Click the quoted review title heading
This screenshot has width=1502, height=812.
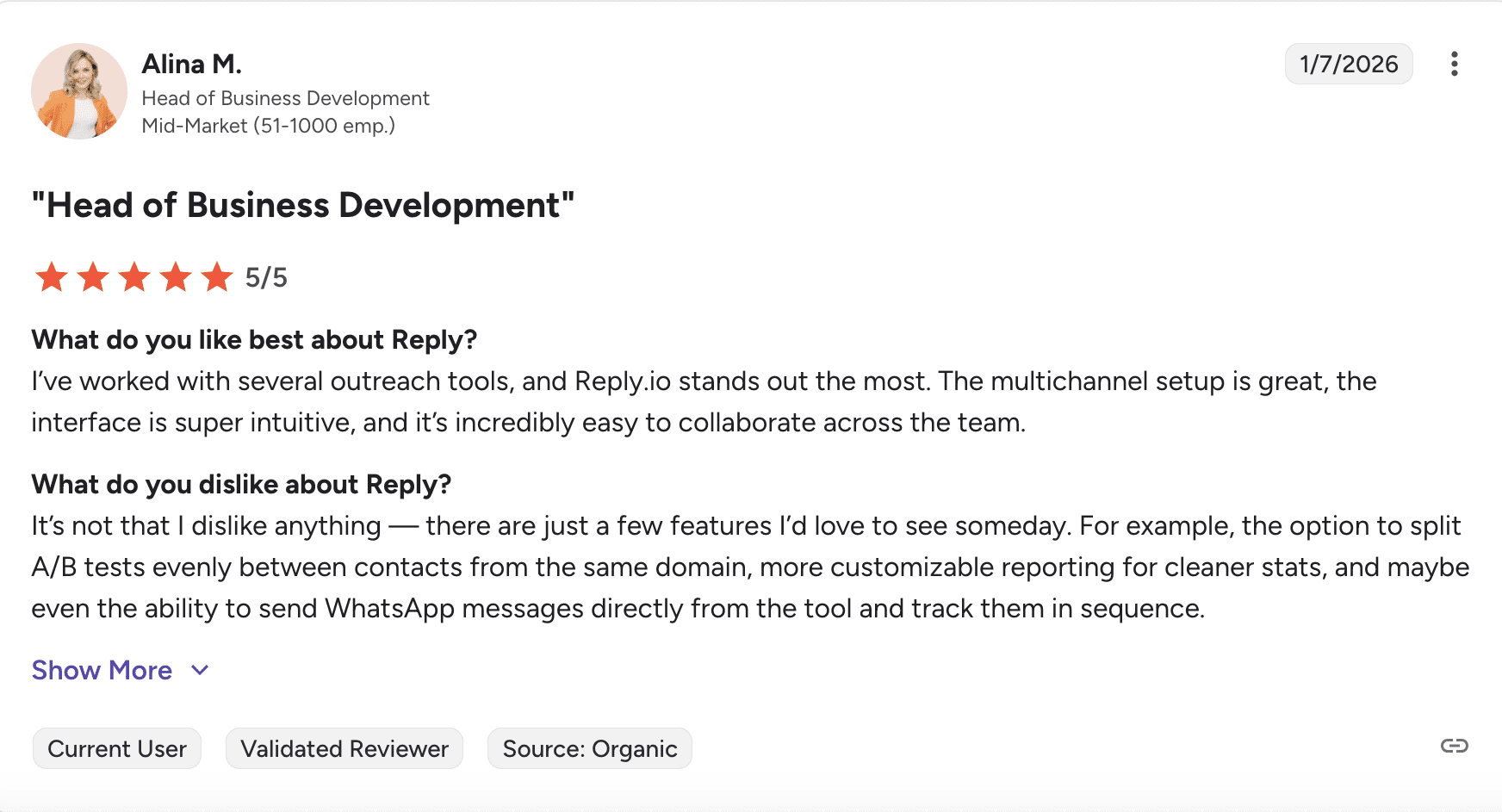click(303, 205)
